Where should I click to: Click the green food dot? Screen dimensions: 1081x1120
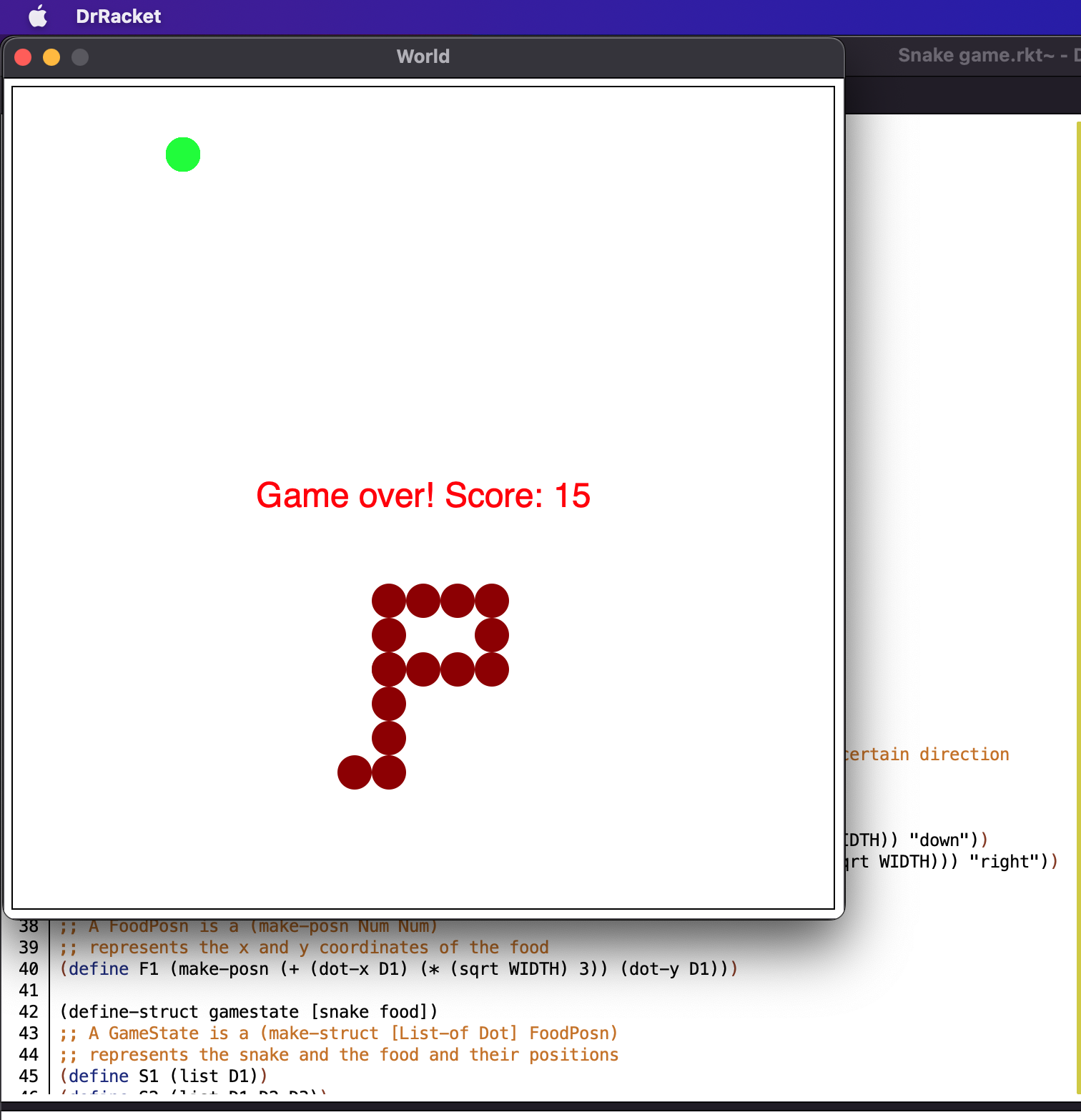(183, 154)
